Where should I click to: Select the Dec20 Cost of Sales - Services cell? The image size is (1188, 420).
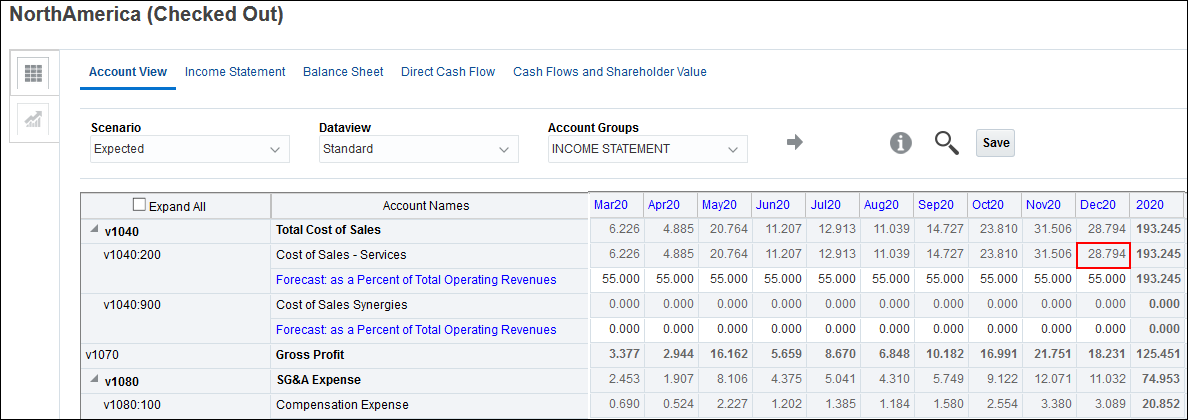[x=1103, y=255]
